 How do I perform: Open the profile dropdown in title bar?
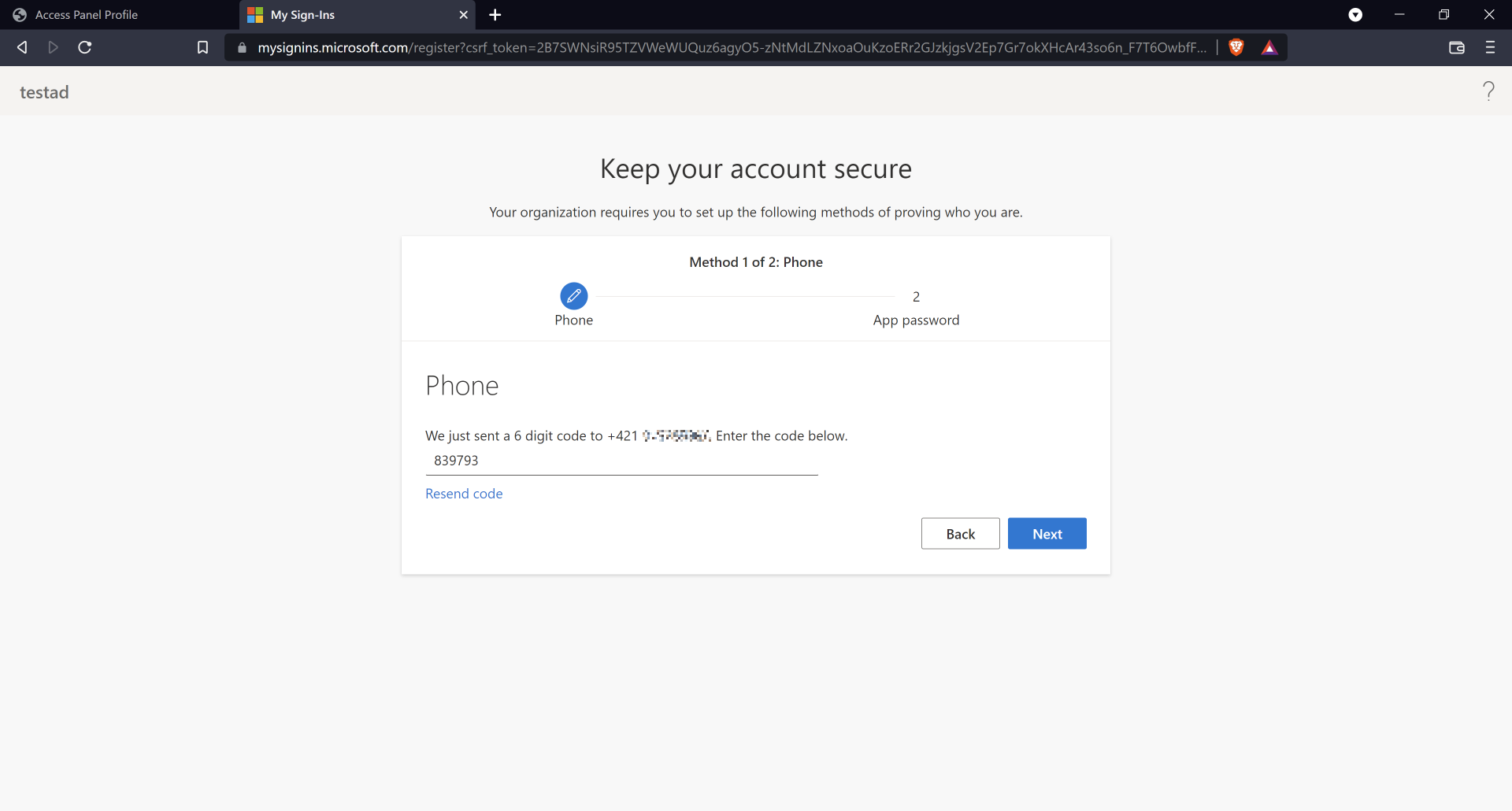tap(1355, 14)
